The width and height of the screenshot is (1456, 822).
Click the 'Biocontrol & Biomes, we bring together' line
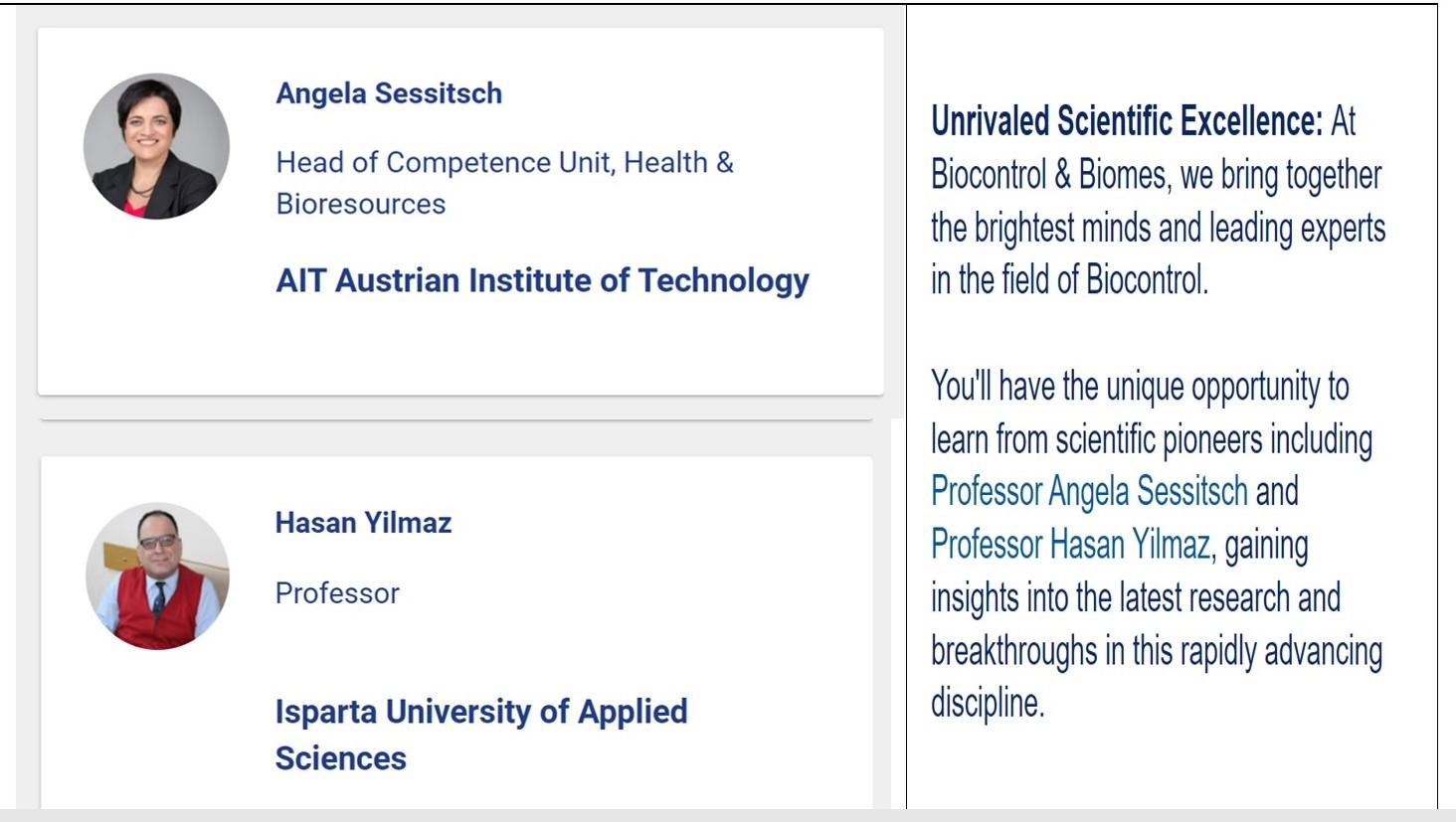click(1156, 175)
